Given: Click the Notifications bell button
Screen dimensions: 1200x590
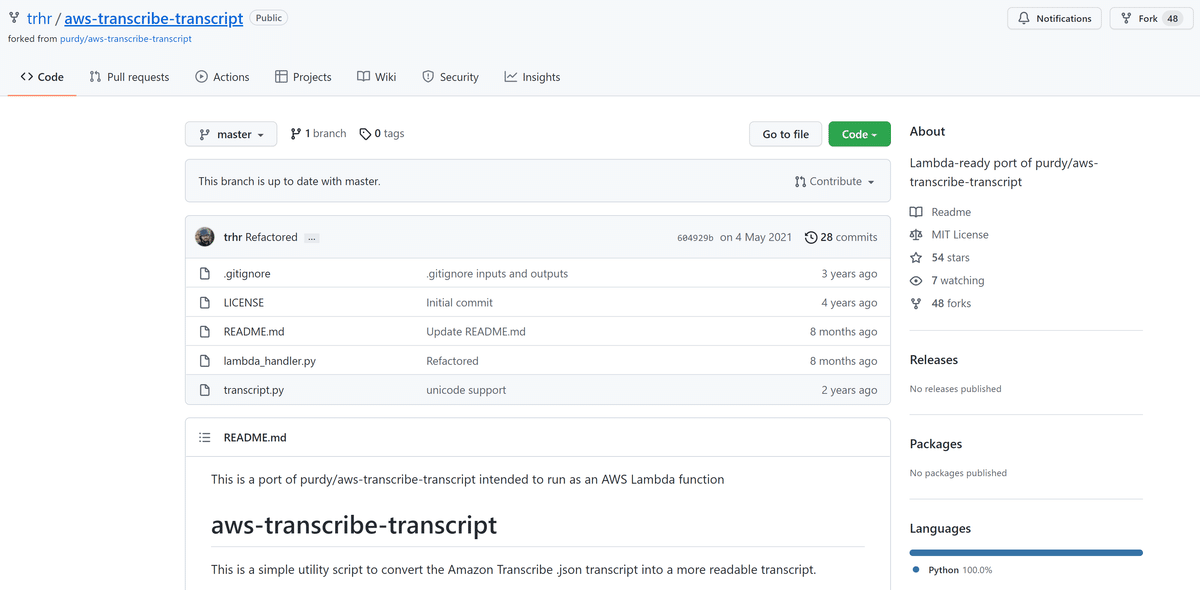Looking at the screenshot, I should click(1054, 18).
